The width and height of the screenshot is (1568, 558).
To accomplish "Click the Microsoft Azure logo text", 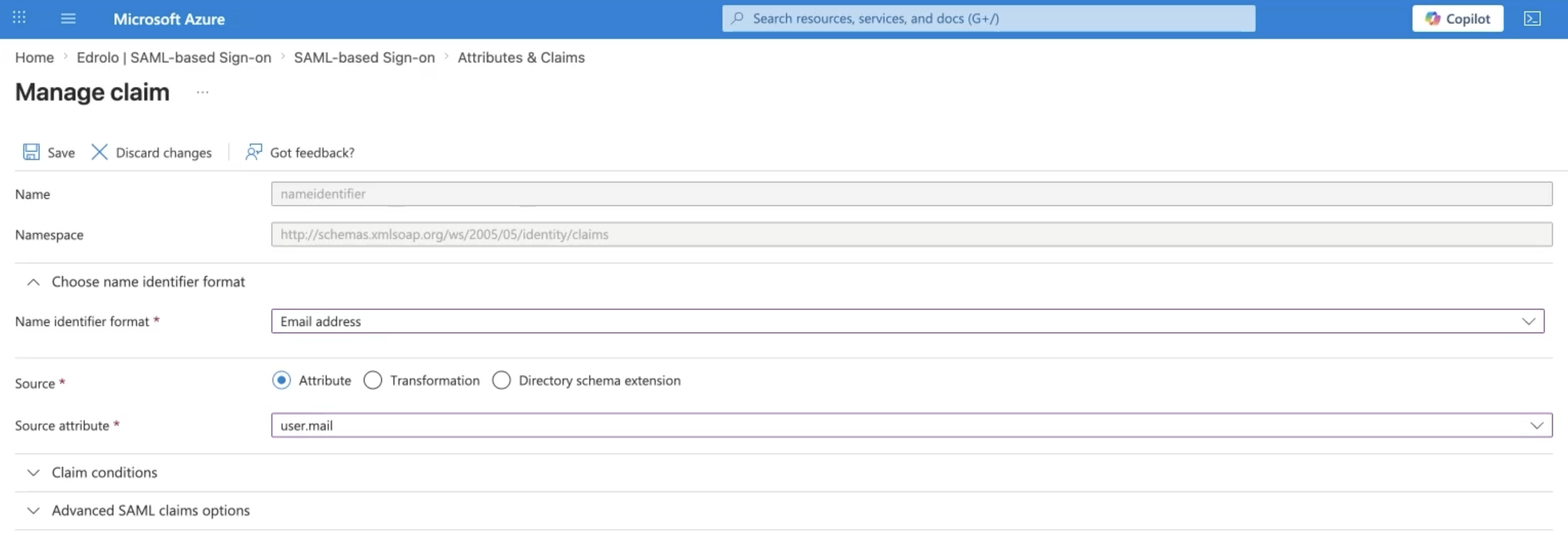I will pyautogui.click(x=169, y=18).
